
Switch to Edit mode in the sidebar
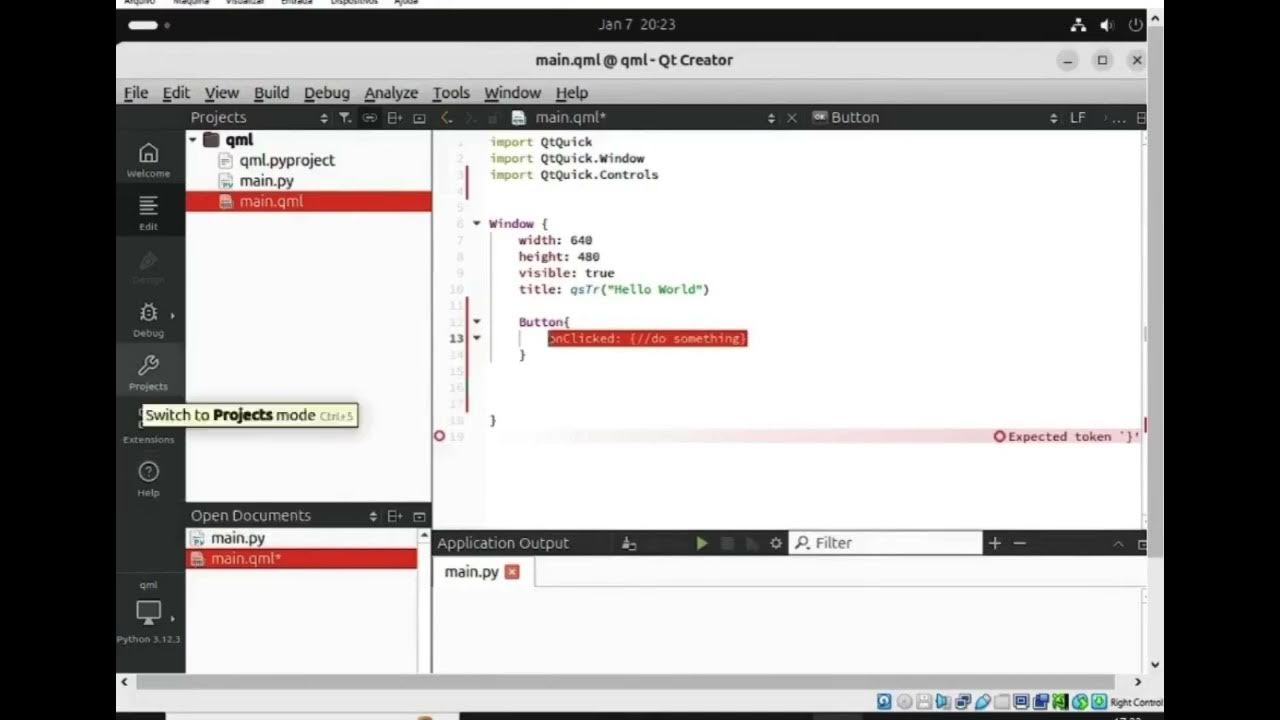coord(148,212)
